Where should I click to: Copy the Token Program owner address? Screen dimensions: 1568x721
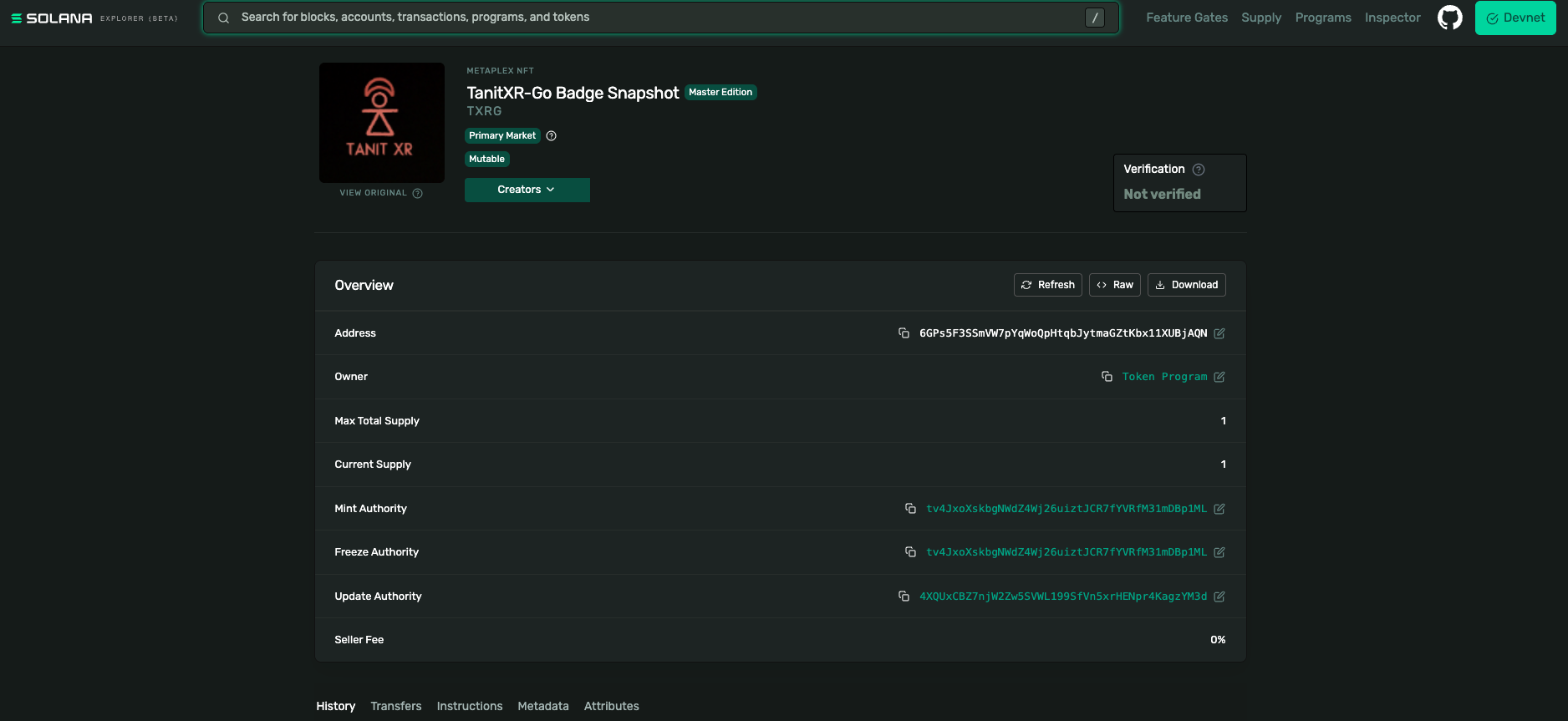click(x=1107, y=377)
